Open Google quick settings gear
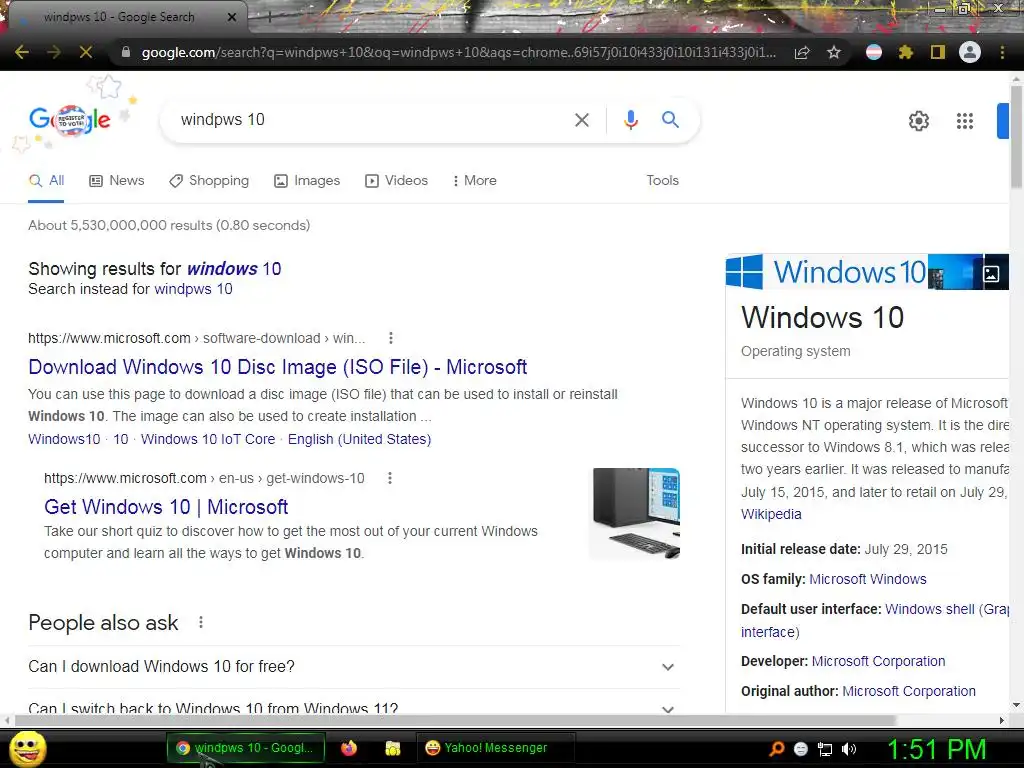Viewport: 1024px width, 768px height. (x=919, y=121)
